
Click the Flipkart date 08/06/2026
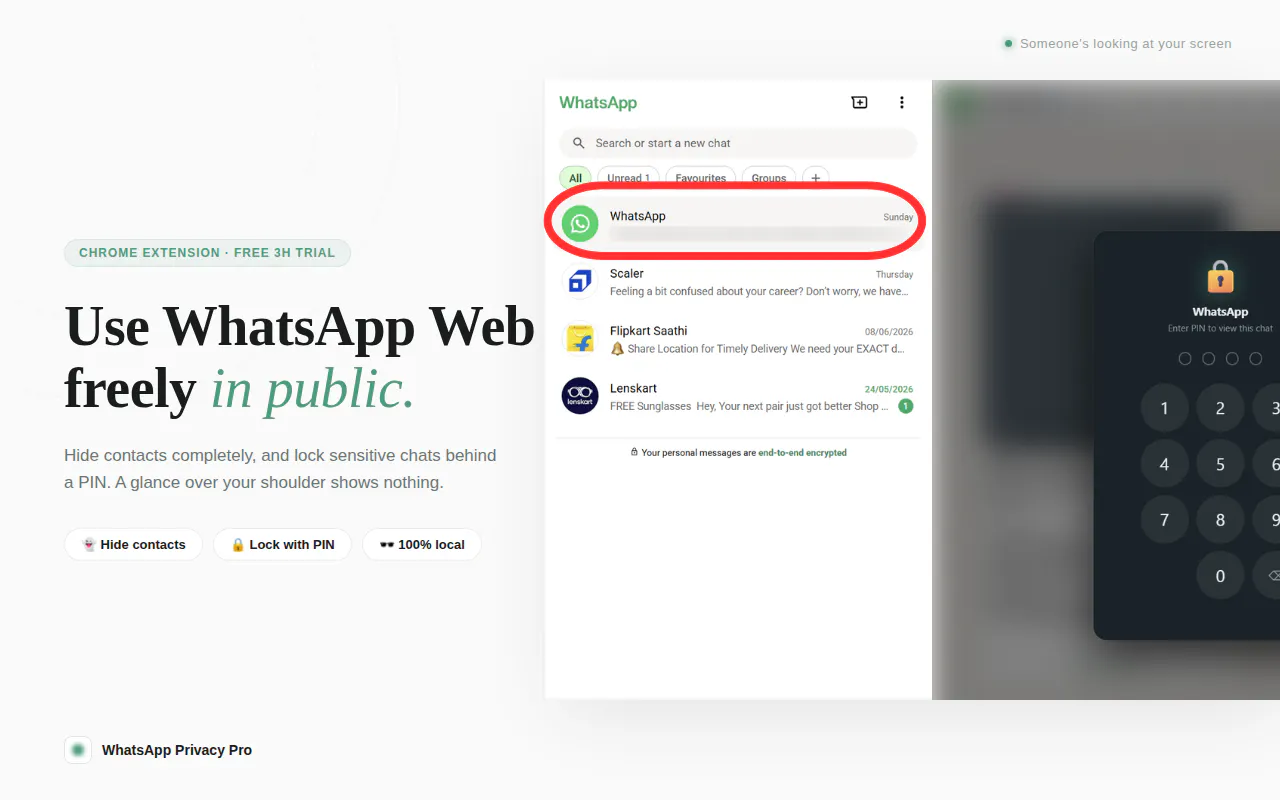coord(889,332)
